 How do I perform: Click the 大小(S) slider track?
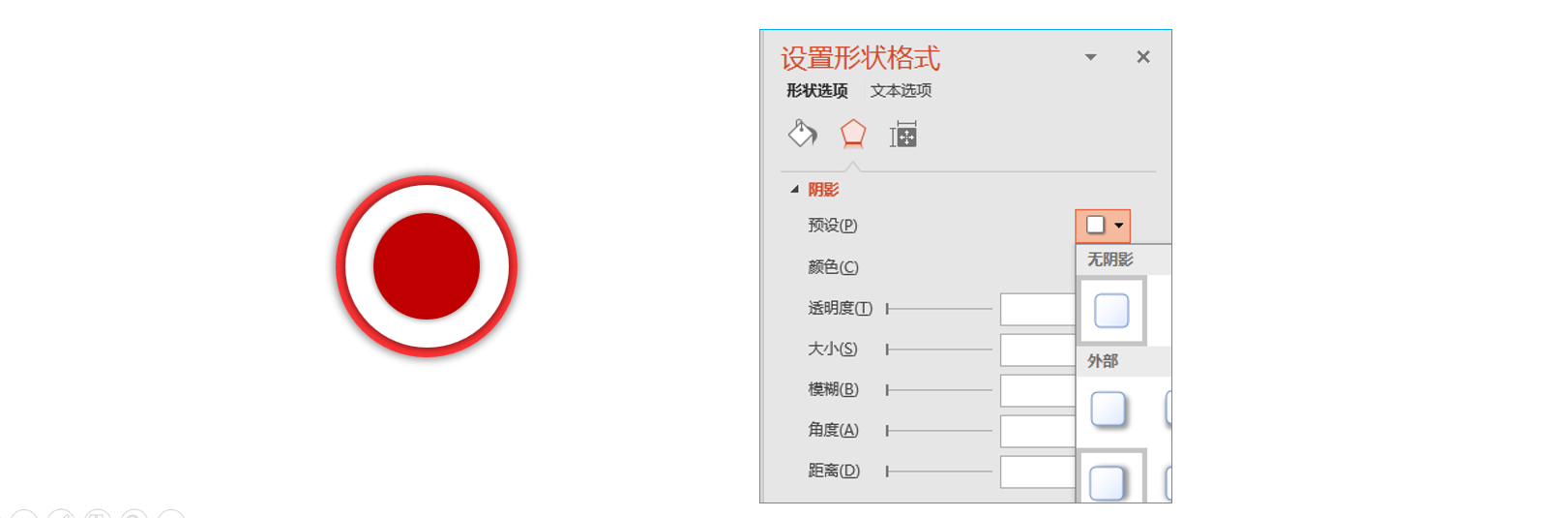939,350
